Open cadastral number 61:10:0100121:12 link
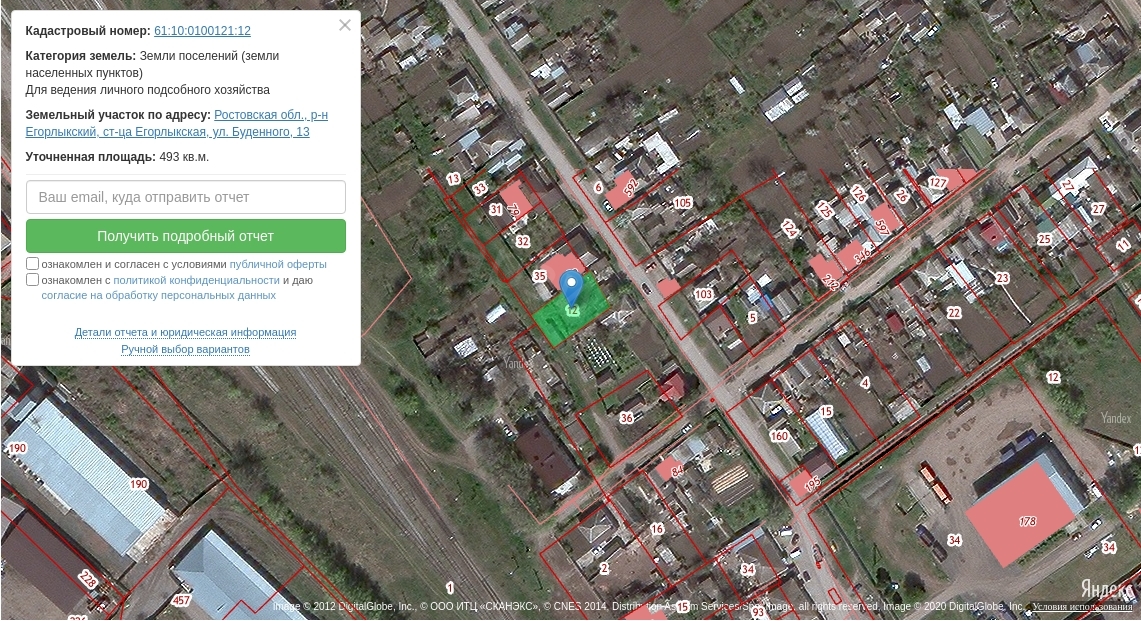 (x=202, y=31)
